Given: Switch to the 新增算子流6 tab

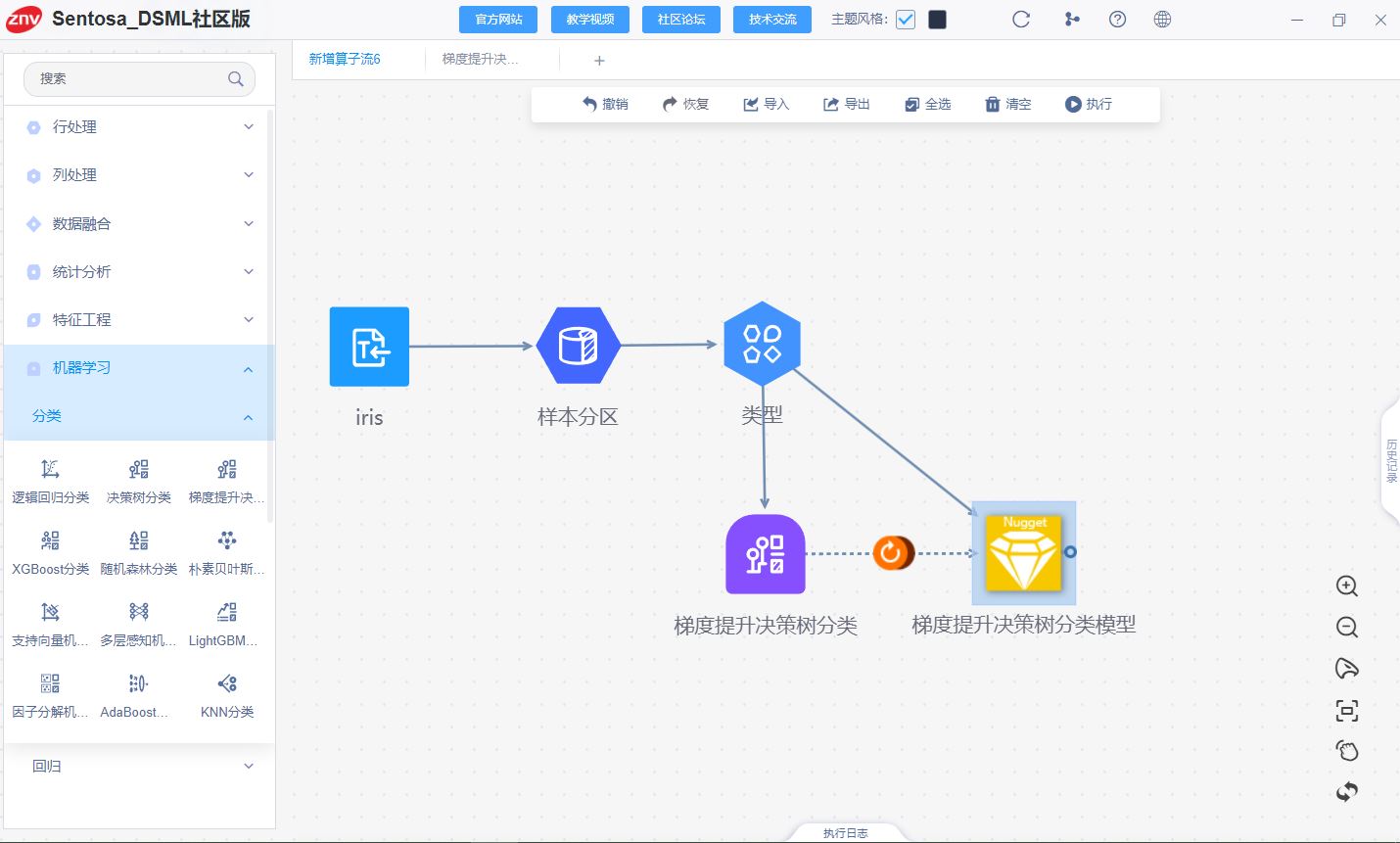Looking at the screenshot, I should [x=345, y=60].
